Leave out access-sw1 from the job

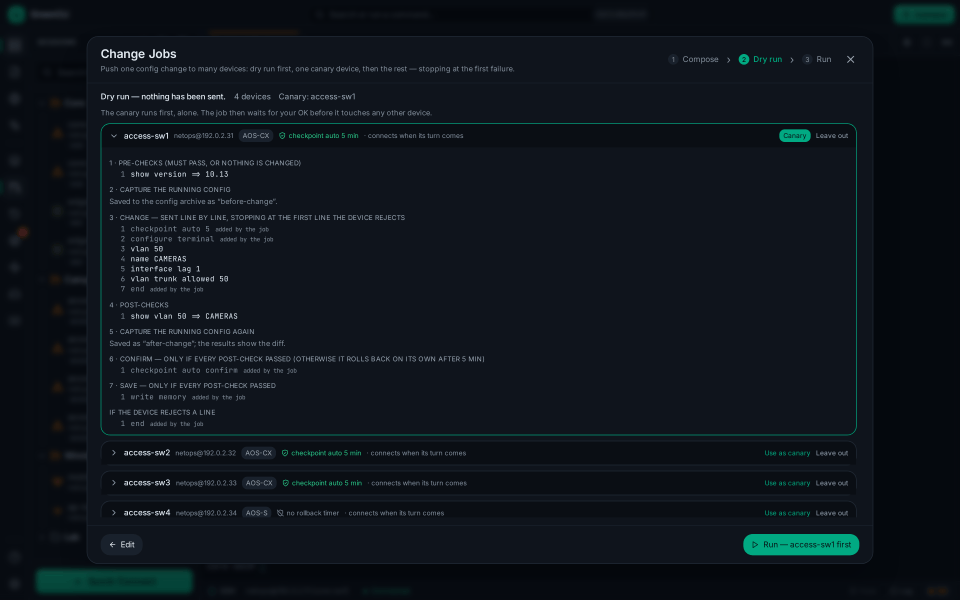(831, 136)
